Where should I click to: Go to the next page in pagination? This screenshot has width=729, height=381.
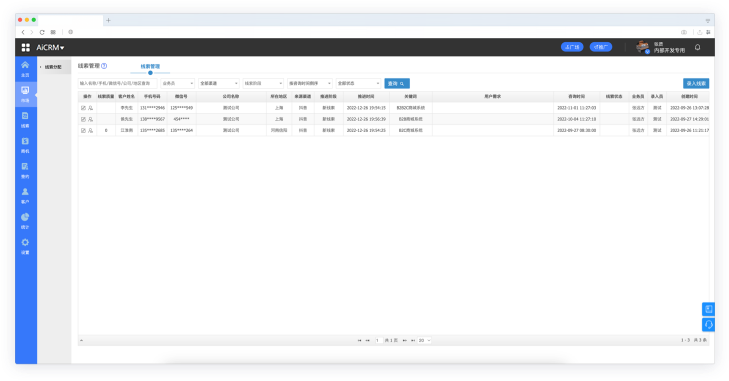404,341
